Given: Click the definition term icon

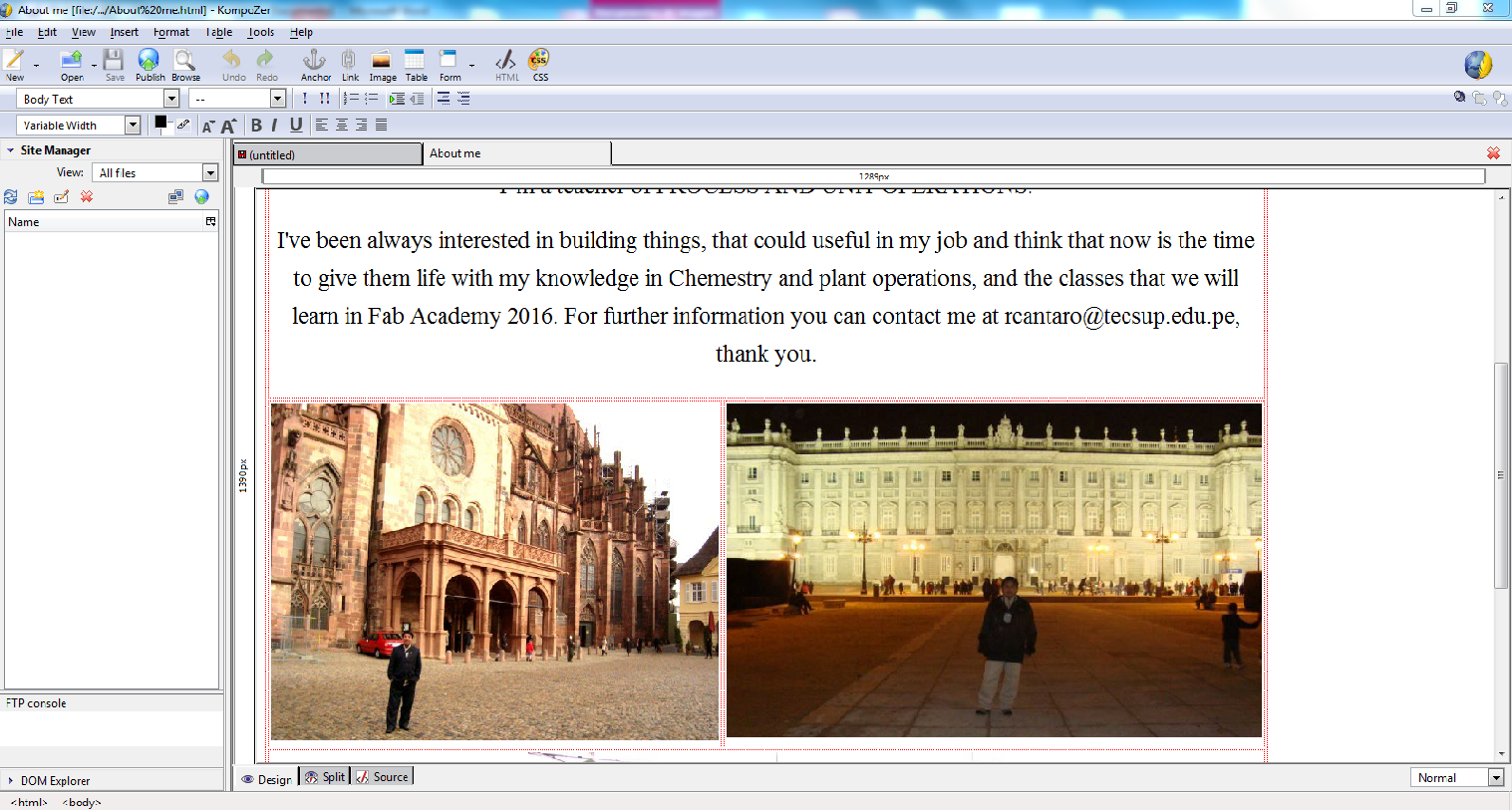Looking at the screenshot, I should tap(444, 99).
